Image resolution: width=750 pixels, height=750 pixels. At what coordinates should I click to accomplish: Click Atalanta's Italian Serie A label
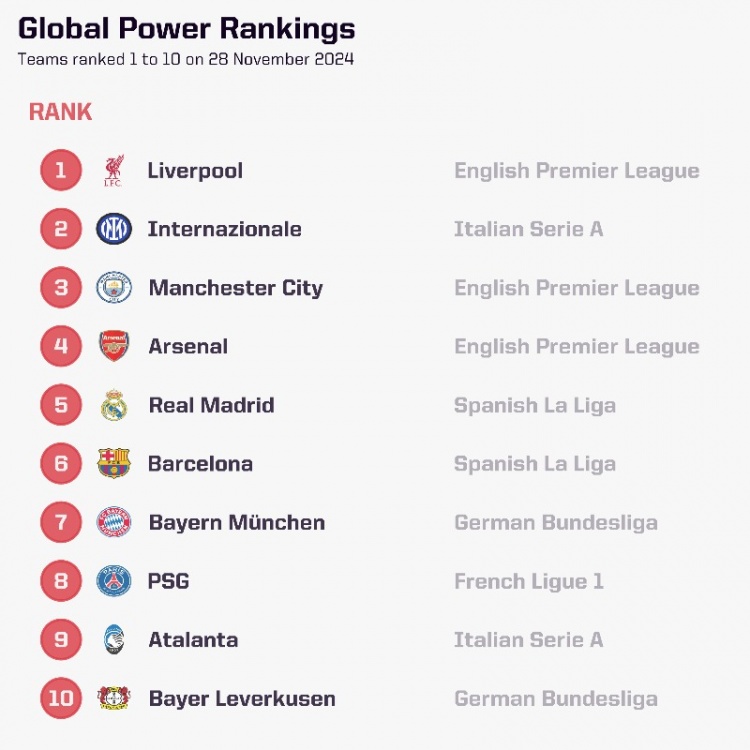click(529, 640)
